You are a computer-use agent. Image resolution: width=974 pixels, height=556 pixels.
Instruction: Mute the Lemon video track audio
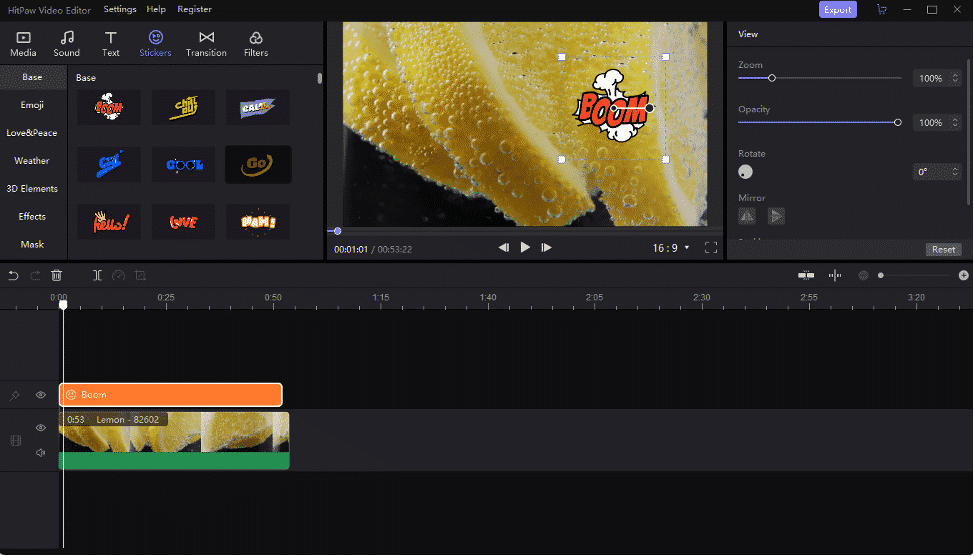41,453
